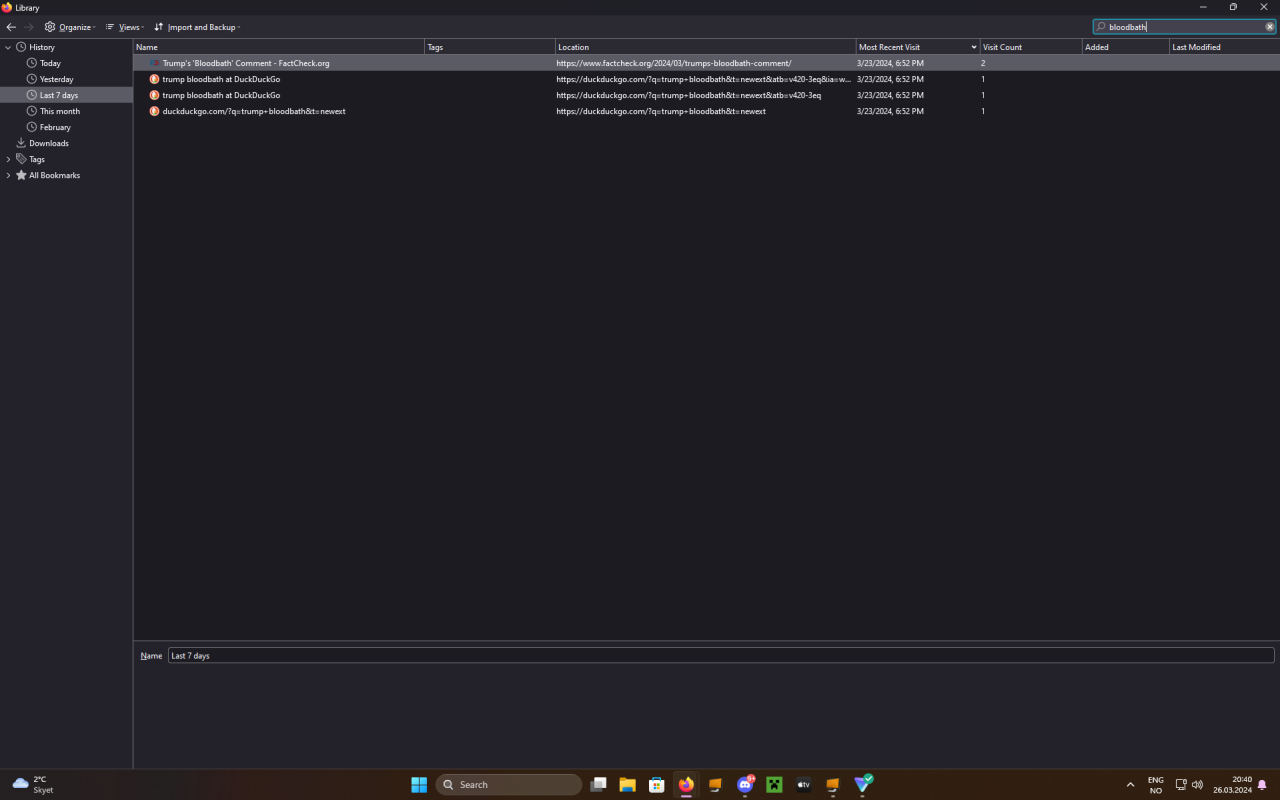Select This month in History sidebar
The height and width of the screenshot is (800, 1280).
pyautogui.click(x=59, y=111)
